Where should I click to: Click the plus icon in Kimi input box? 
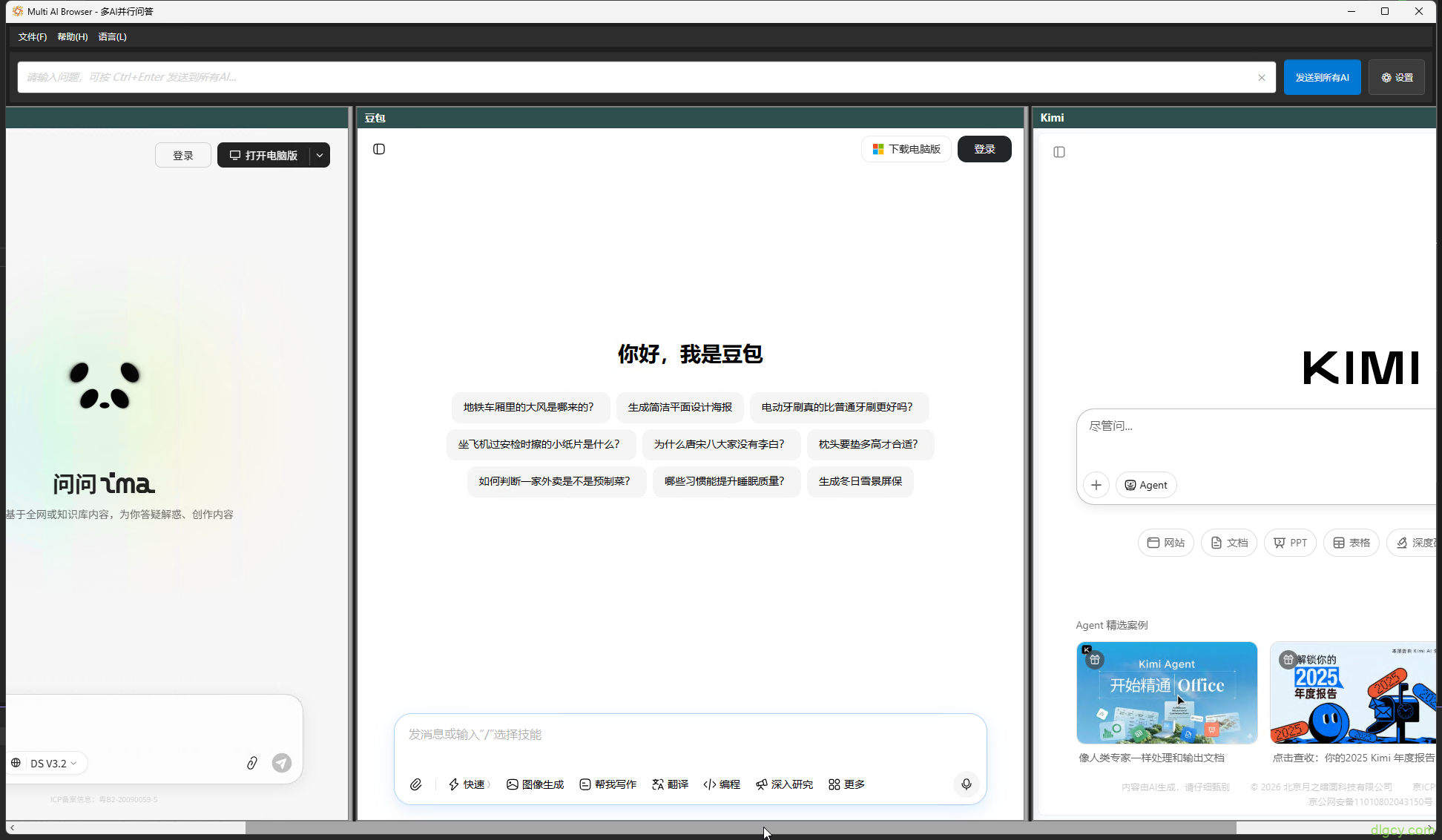pos(1096,484)
